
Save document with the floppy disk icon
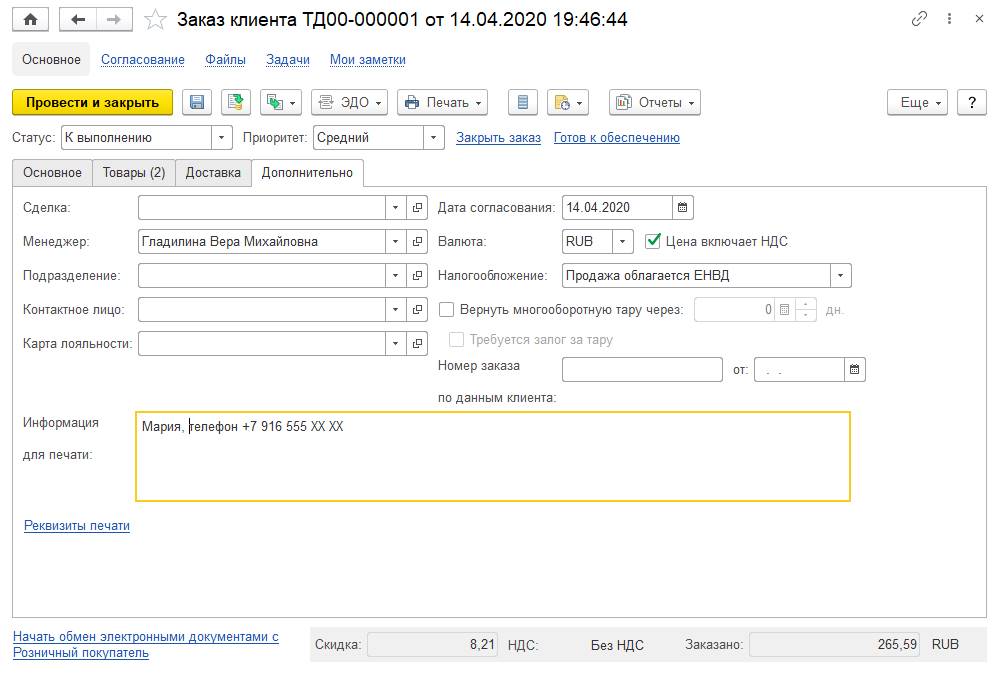197,103
